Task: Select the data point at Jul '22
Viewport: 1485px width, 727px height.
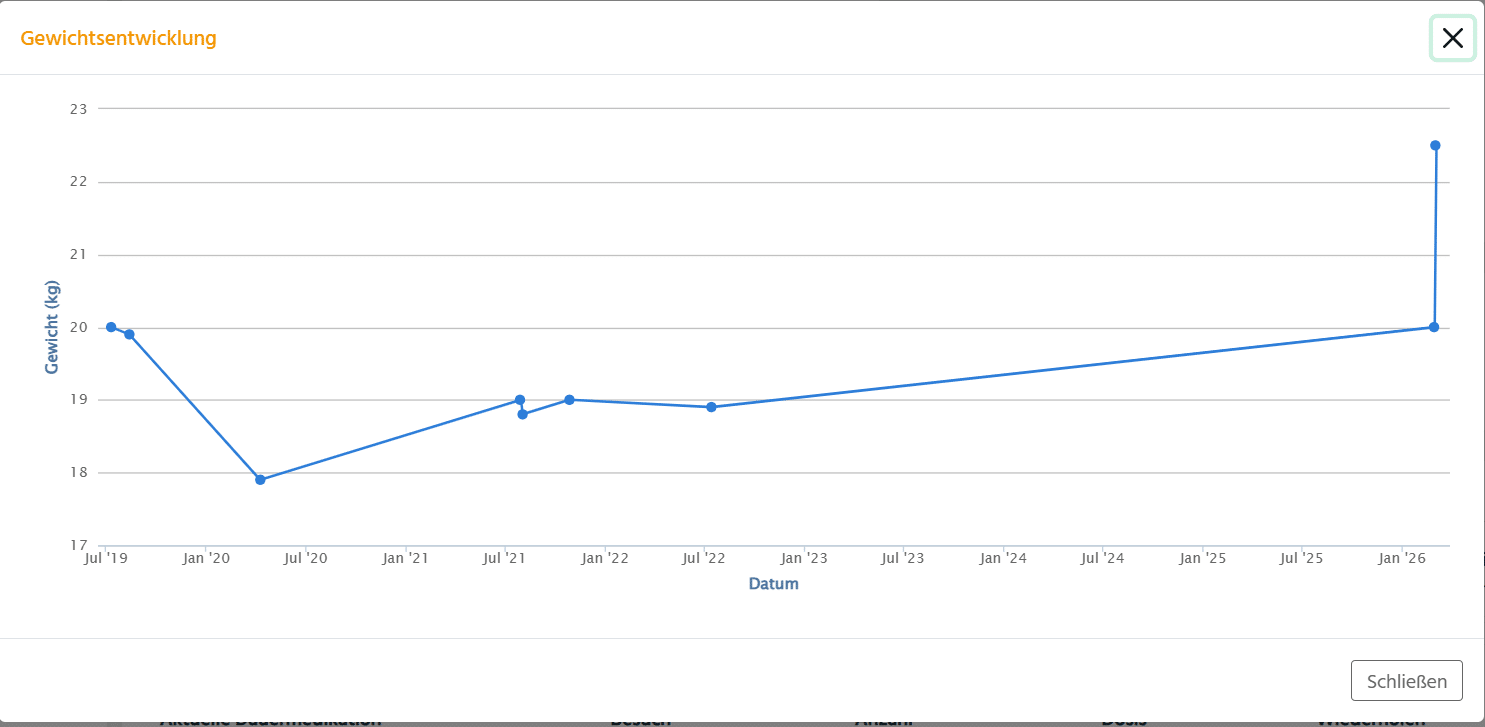Action: (711, 407)
